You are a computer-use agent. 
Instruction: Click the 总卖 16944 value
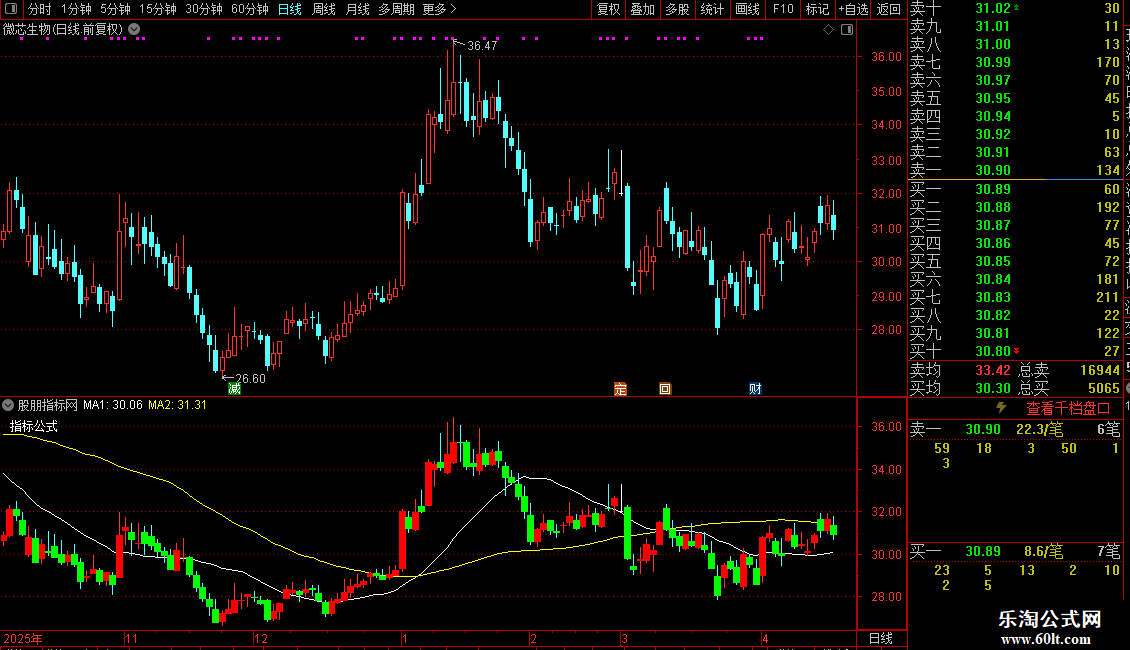click(1100, 370)
